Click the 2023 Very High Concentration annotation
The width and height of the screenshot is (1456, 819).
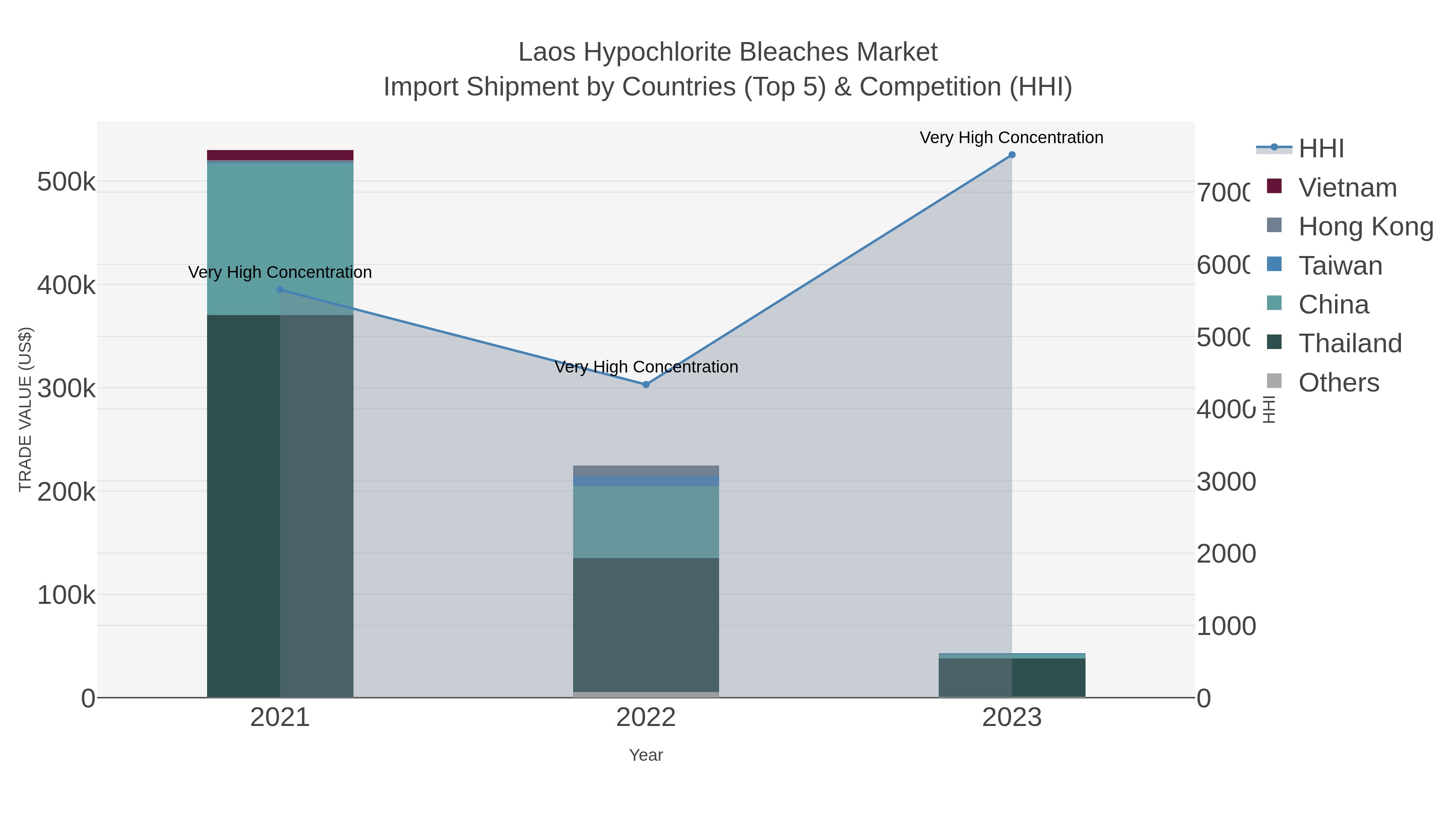tap(1012, 138)
